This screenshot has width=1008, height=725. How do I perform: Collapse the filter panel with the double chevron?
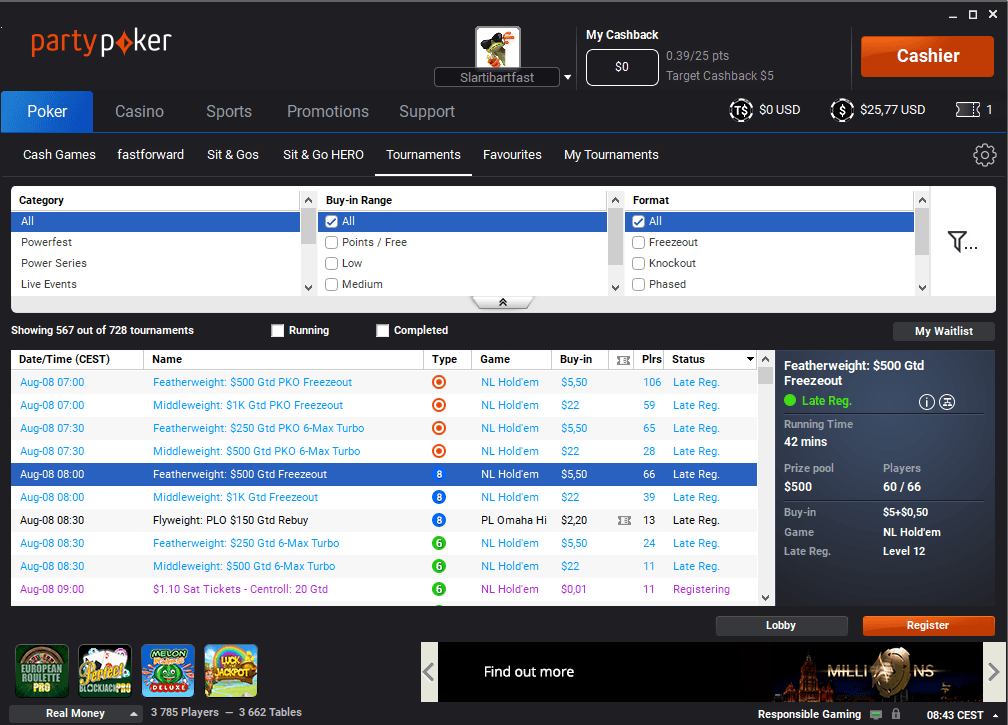point(503,302)
